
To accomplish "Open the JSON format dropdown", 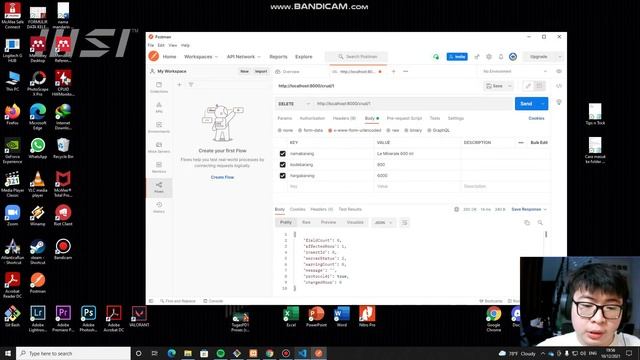I will (x=384, y=222).
